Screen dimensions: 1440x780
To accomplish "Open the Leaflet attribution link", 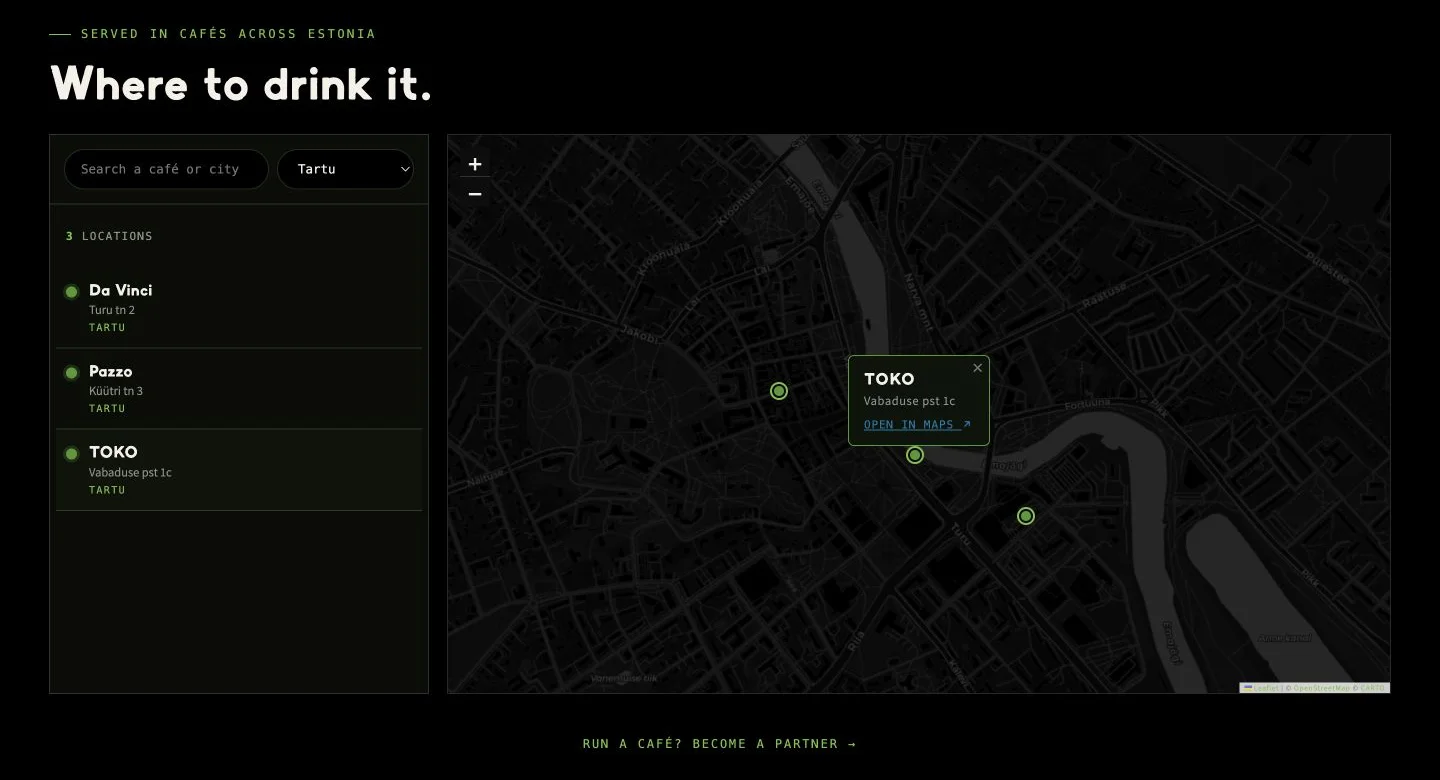I will coord(1260,688).
